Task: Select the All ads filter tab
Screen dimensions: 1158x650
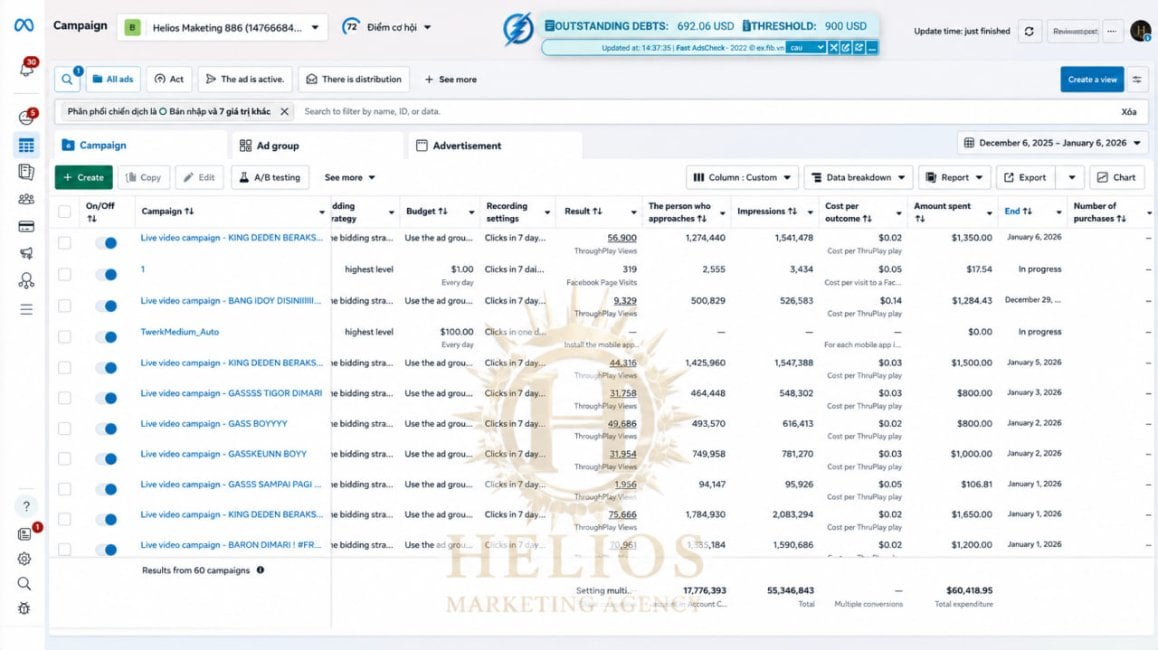Action: click(113, 79)
